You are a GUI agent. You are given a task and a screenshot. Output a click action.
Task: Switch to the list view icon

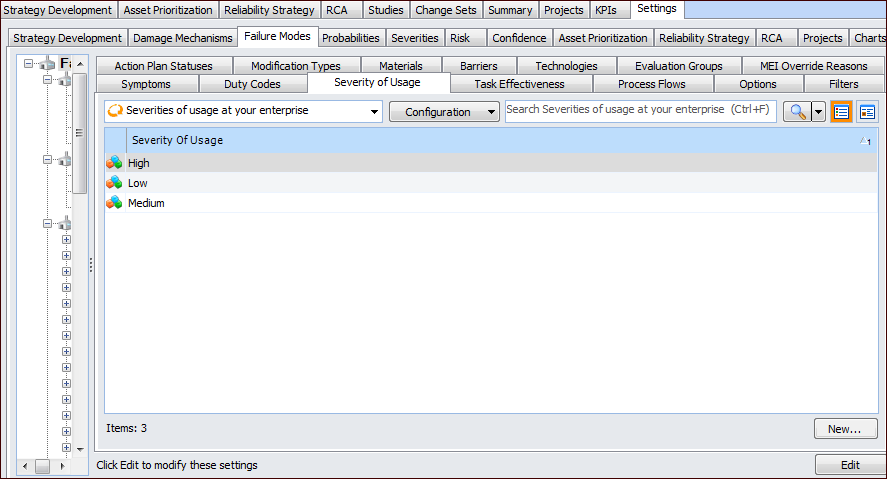tap(841, 112)
